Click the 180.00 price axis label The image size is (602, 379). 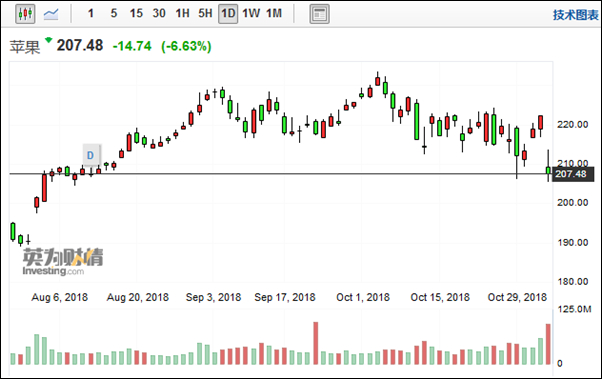(572, 281)
